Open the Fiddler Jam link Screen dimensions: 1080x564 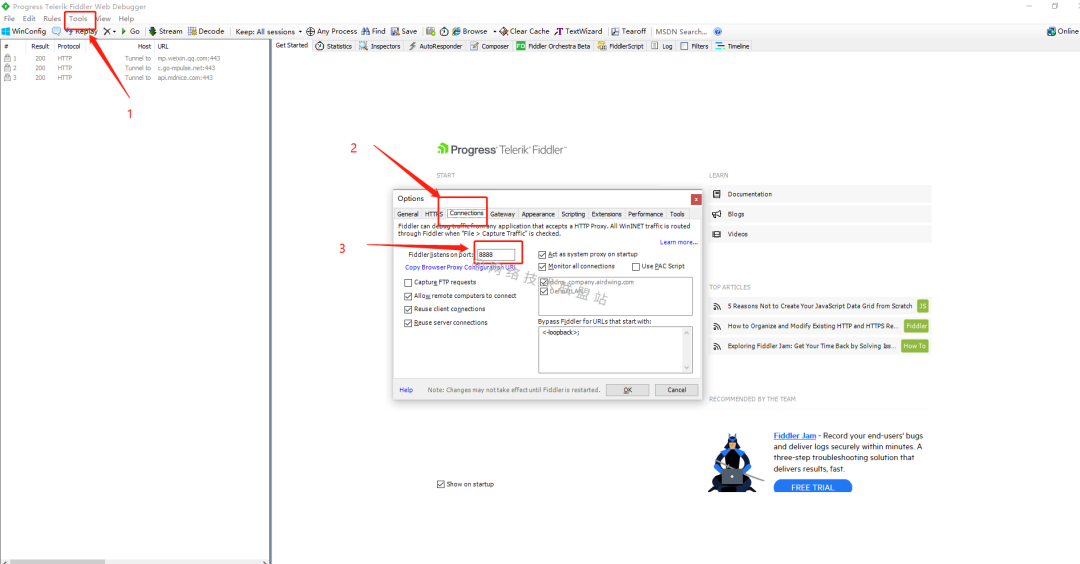click(794, 436)
